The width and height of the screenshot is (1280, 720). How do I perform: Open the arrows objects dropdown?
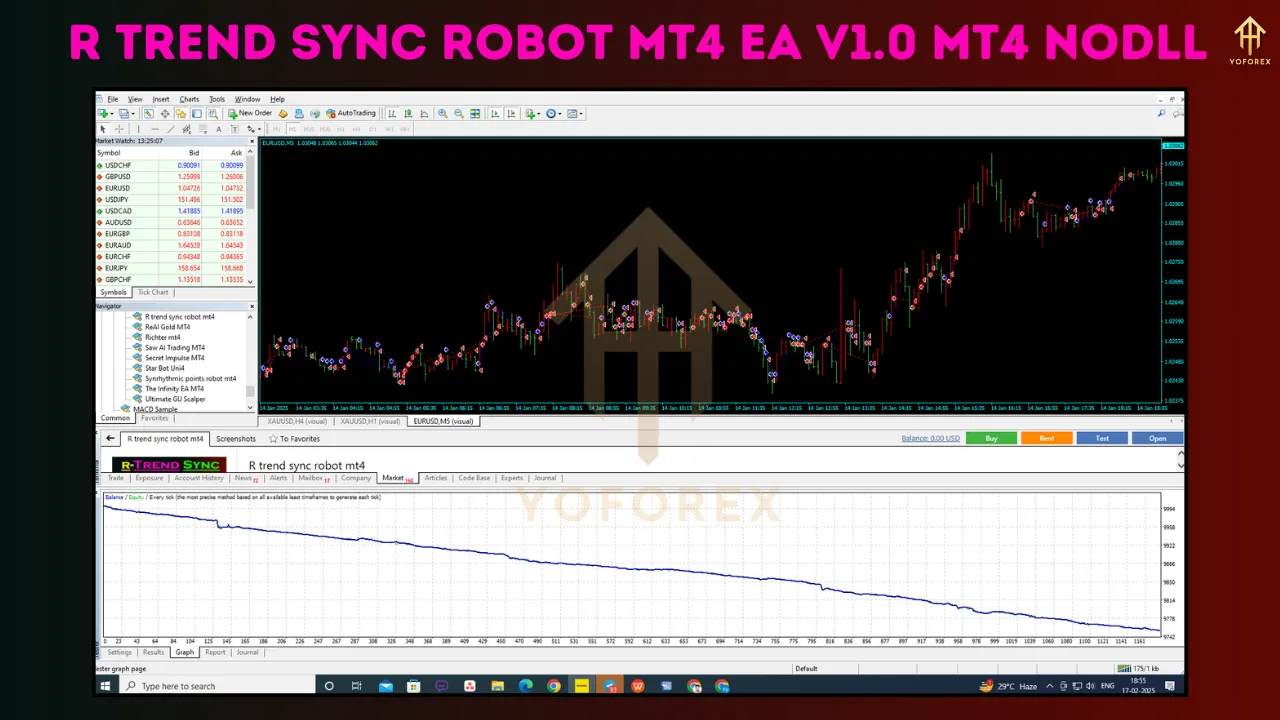253,129
